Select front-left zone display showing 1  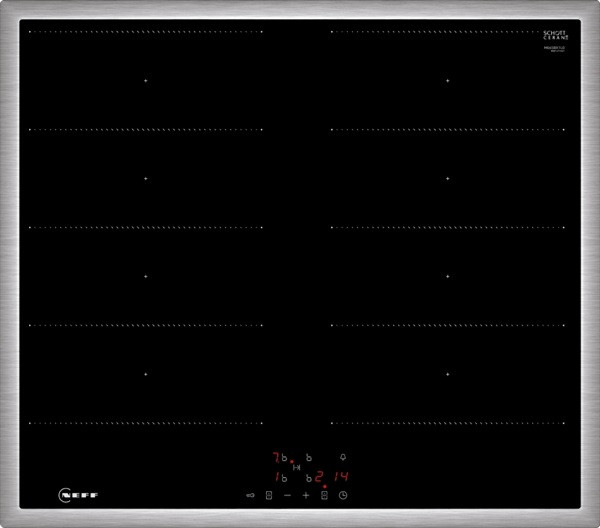pyautogui.click(x=276, y=477)
